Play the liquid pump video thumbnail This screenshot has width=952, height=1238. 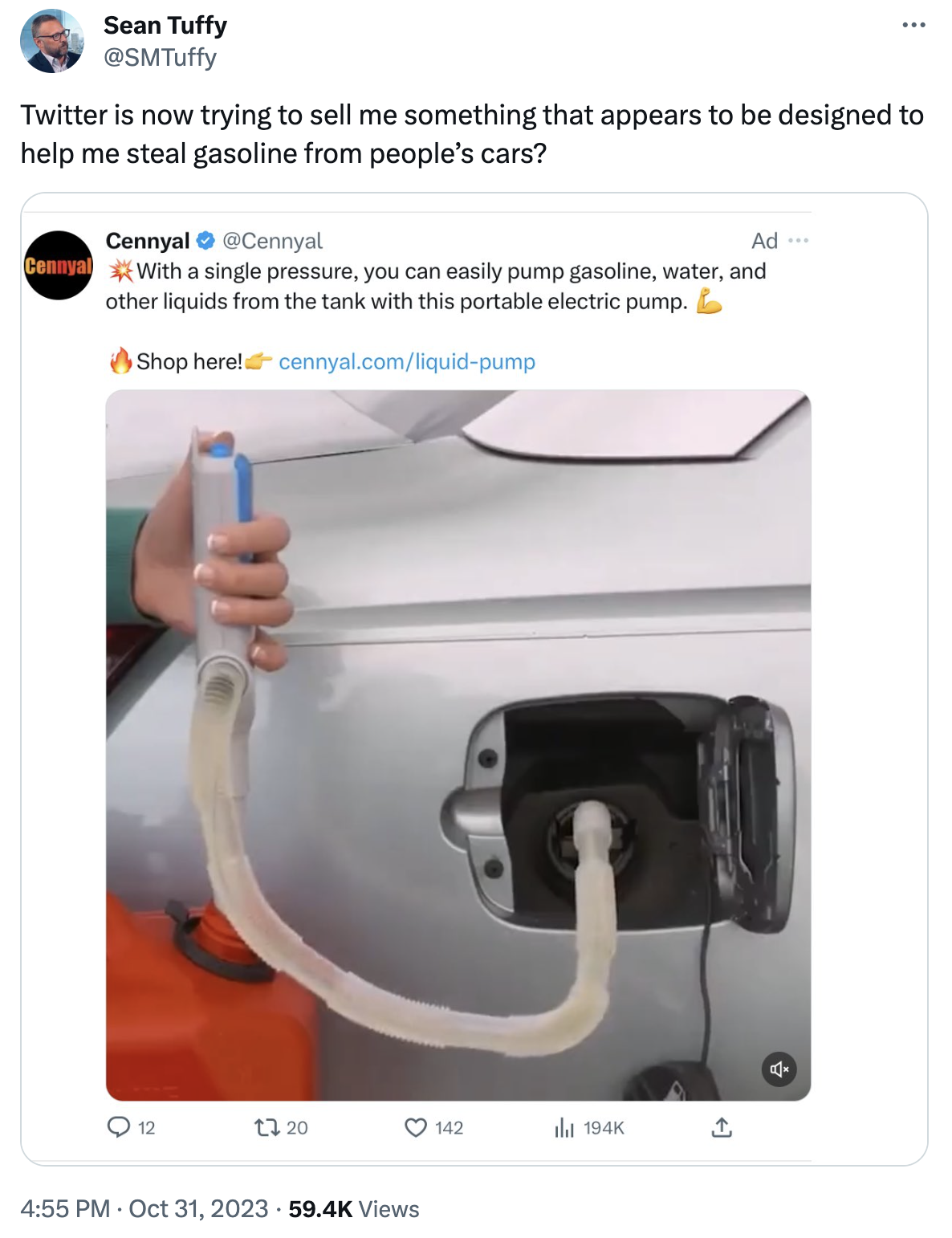pos(458,745)
